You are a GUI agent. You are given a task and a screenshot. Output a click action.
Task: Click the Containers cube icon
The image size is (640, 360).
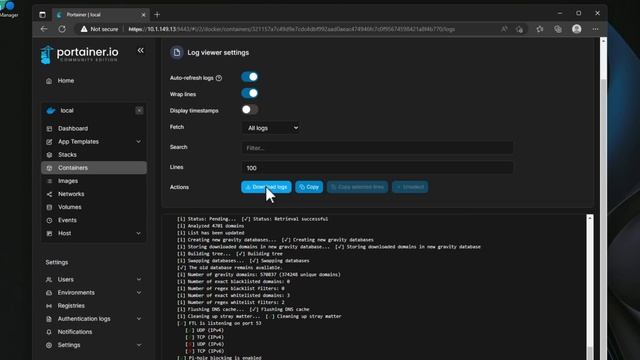(x=49, y=168)
